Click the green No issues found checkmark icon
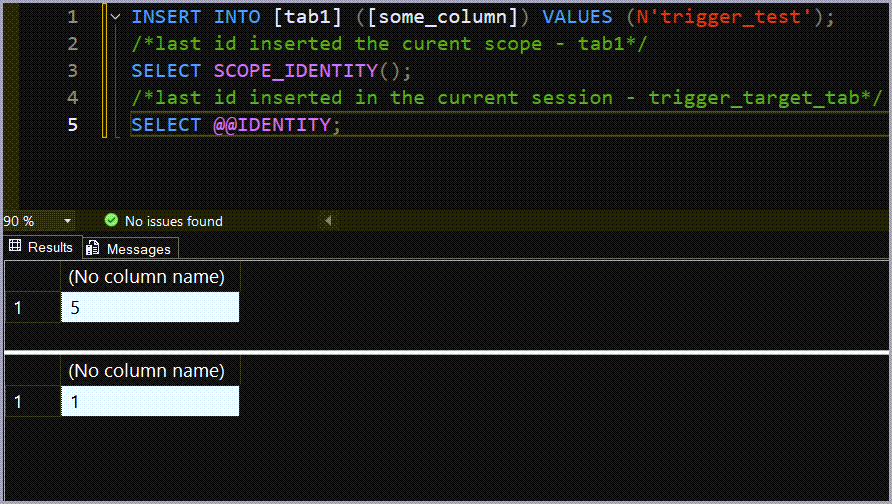The width and height of the screenshot is (892, 504). point(112,220)
